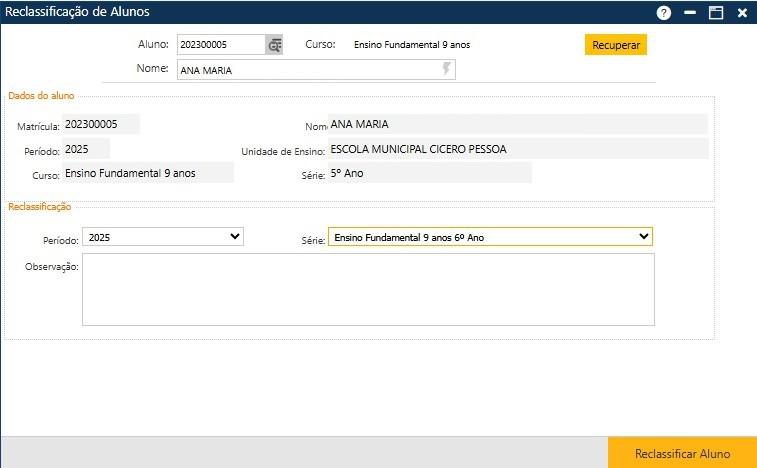Click the student search icon beside Aluno

coord(274,45)
